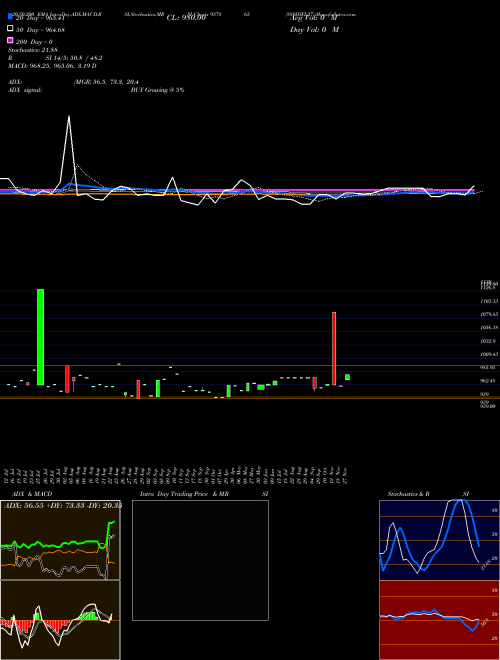Open the MACD histogram panel

click(60, 620)
